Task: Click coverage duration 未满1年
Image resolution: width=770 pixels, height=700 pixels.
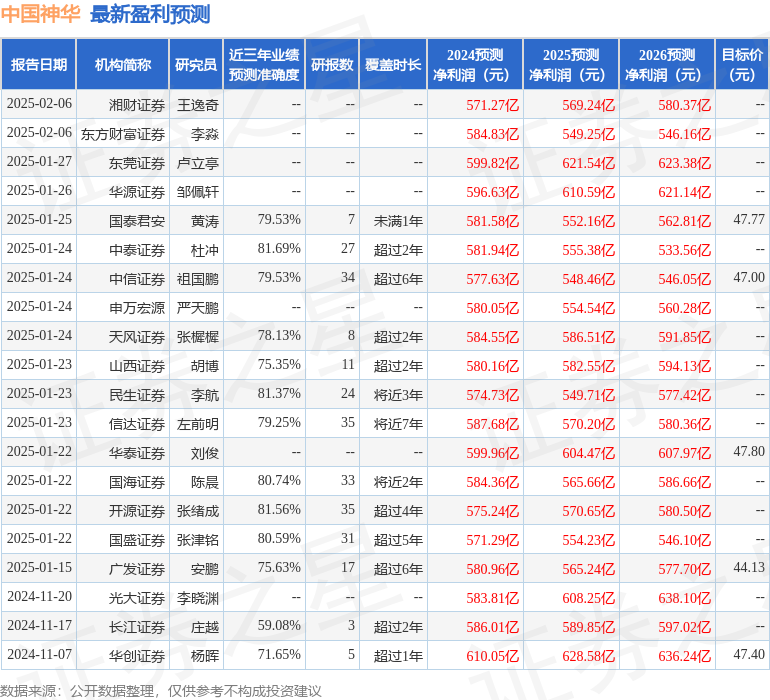Action: [398, 221]
